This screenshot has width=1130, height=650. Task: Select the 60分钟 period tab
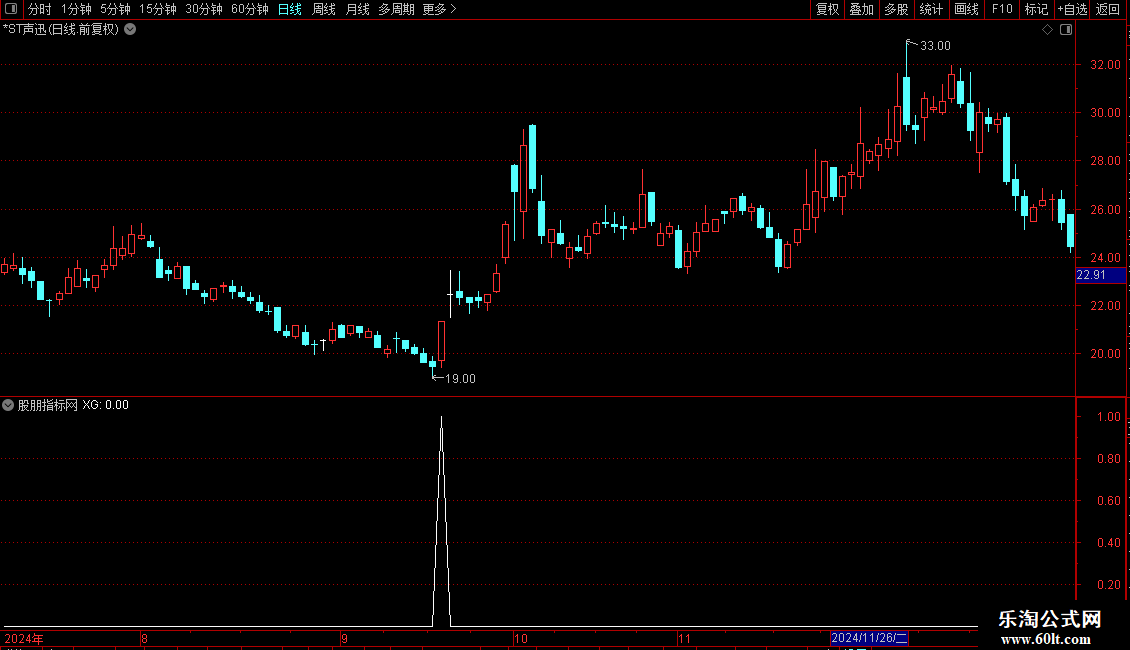250,9
